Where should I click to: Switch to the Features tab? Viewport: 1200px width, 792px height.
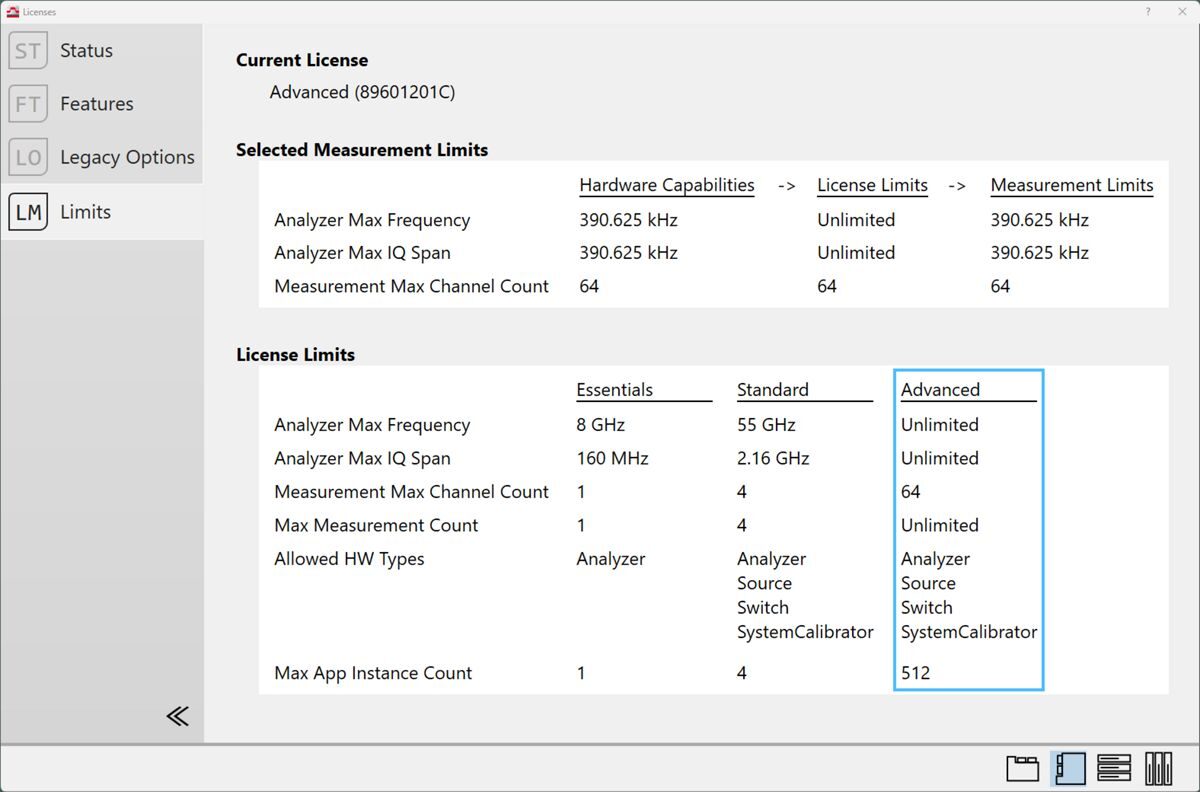pyautogui.click(x=102, y=104)
